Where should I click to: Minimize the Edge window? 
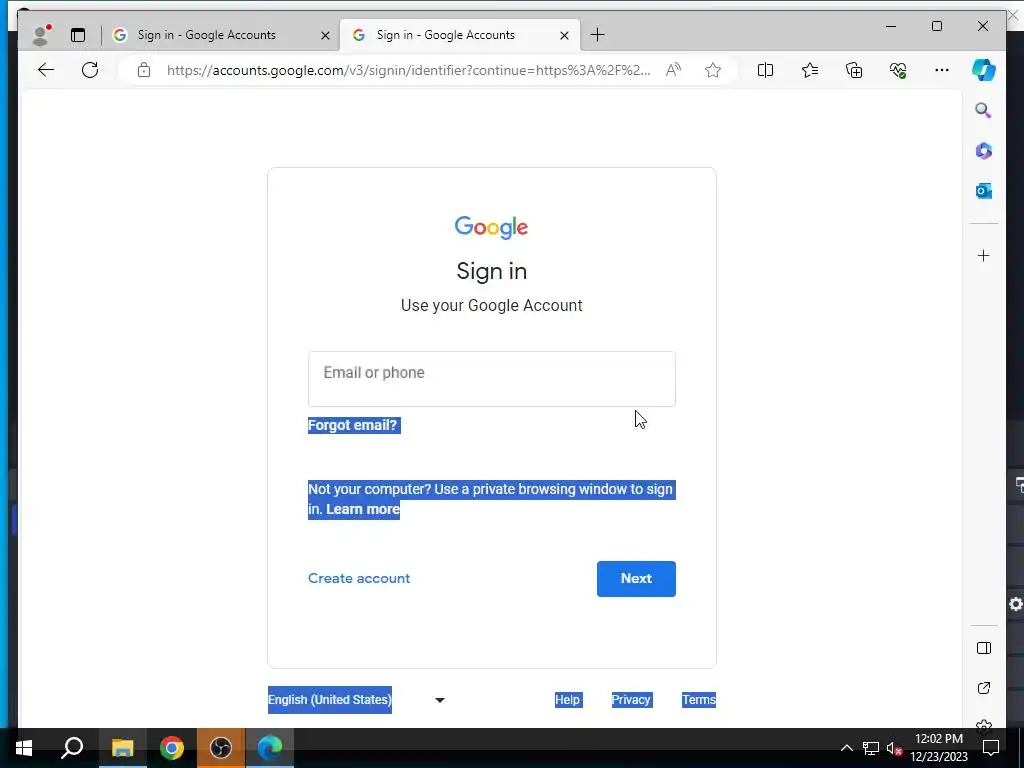pyautogui.click(x=891, y=26)
